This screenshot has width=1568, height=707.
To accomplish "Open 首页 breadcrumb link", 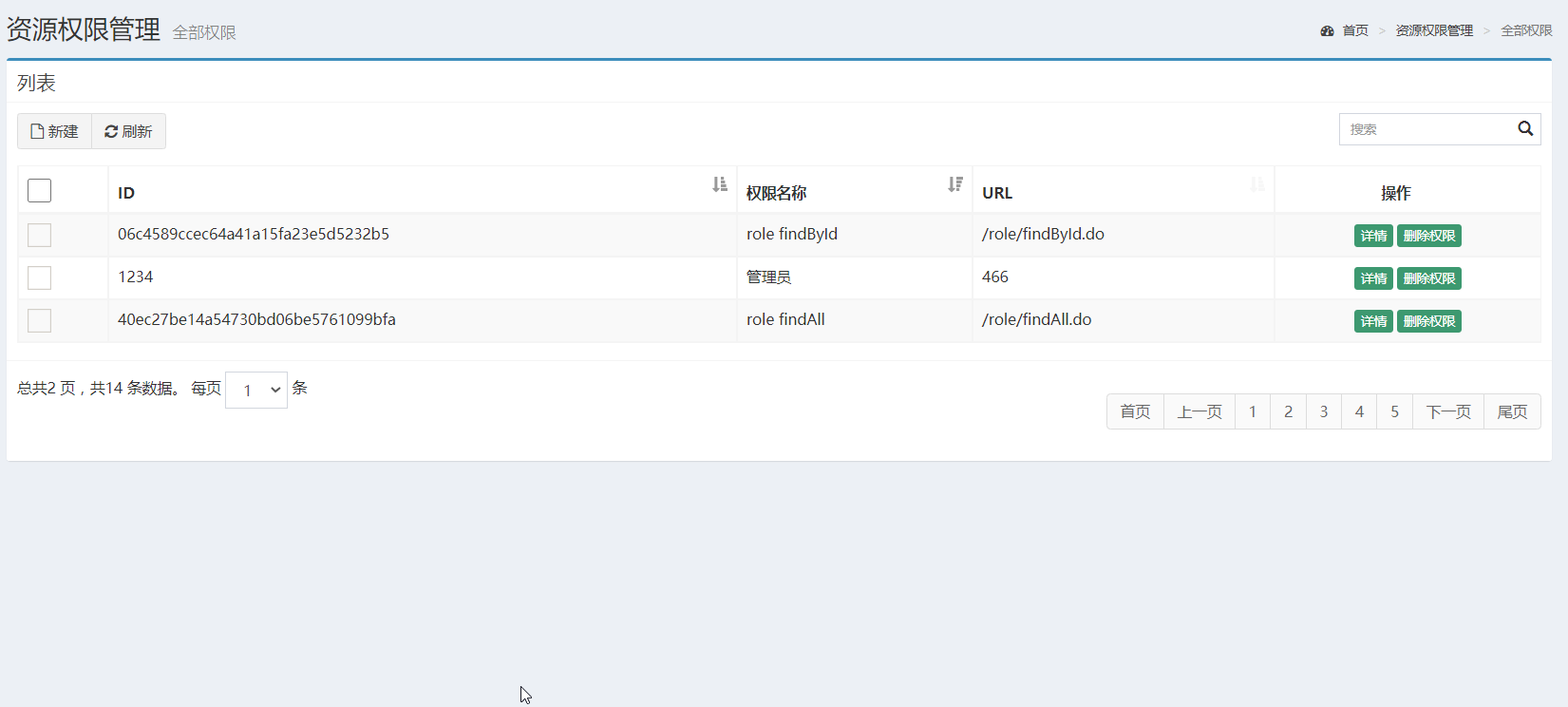I will pyautogui.click(x=1355, y=31).
